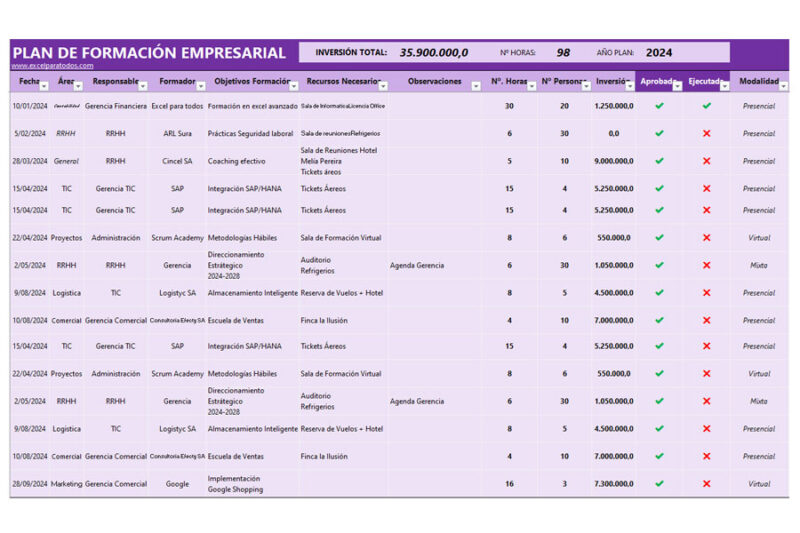Screen dimensions: 800x533
Task: Click the Plan de Formación Empresarial title
Action: tap(149, 53)
